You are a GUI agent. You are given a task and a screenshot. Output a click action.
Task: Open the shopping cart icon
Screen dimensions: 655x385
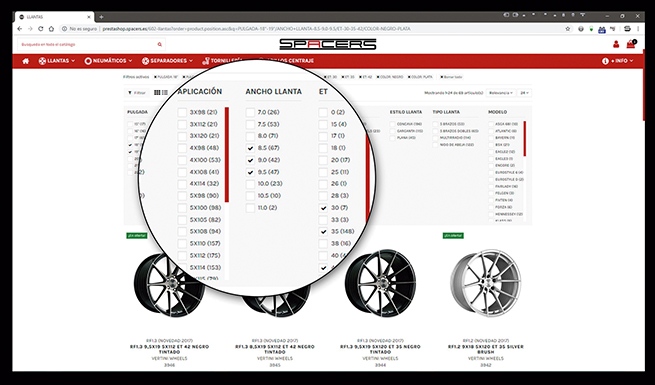coord(631,44)
